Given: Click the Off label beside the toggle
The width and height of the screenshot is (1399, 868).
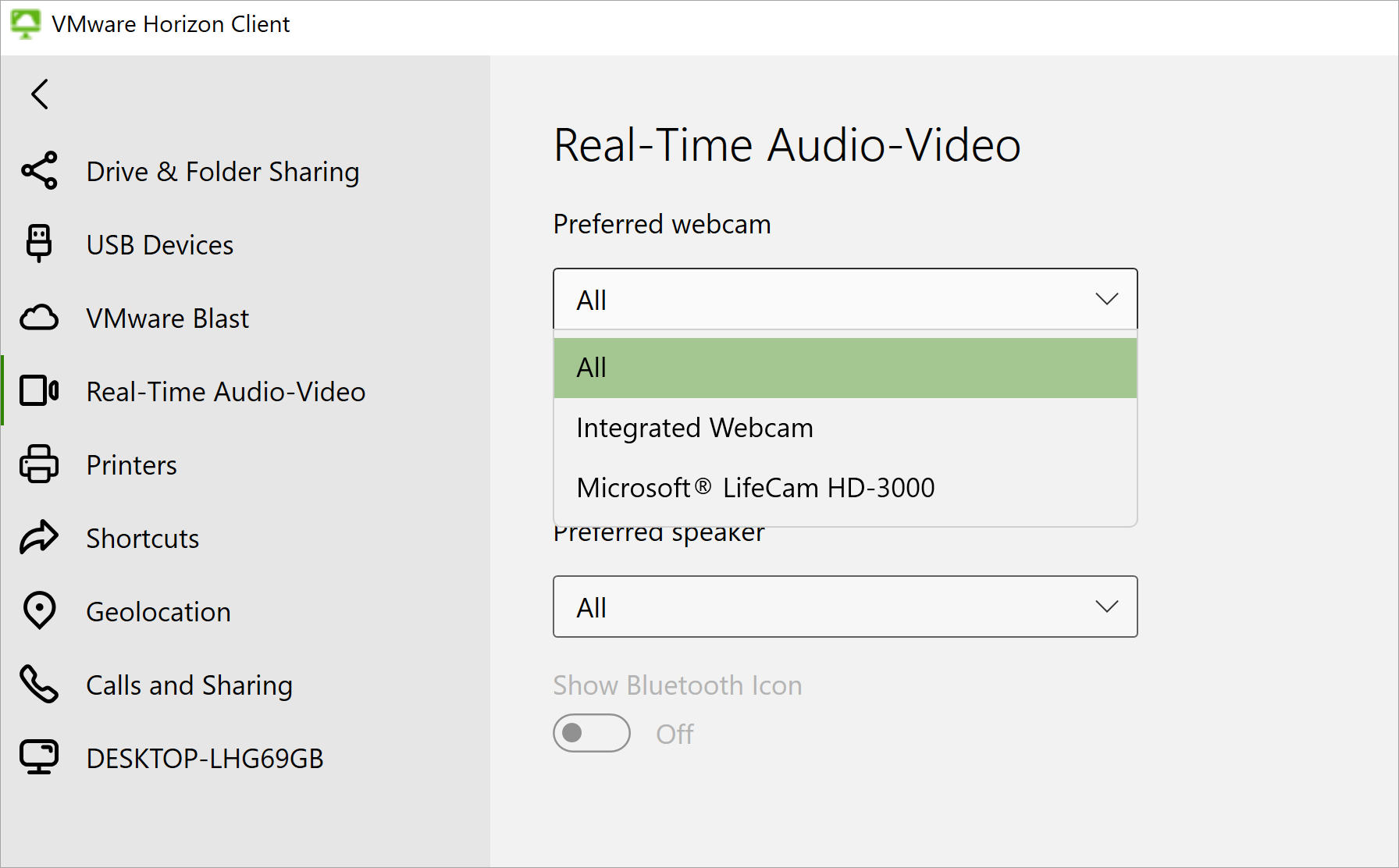Looking at the screenshot, I should point(675,734).
